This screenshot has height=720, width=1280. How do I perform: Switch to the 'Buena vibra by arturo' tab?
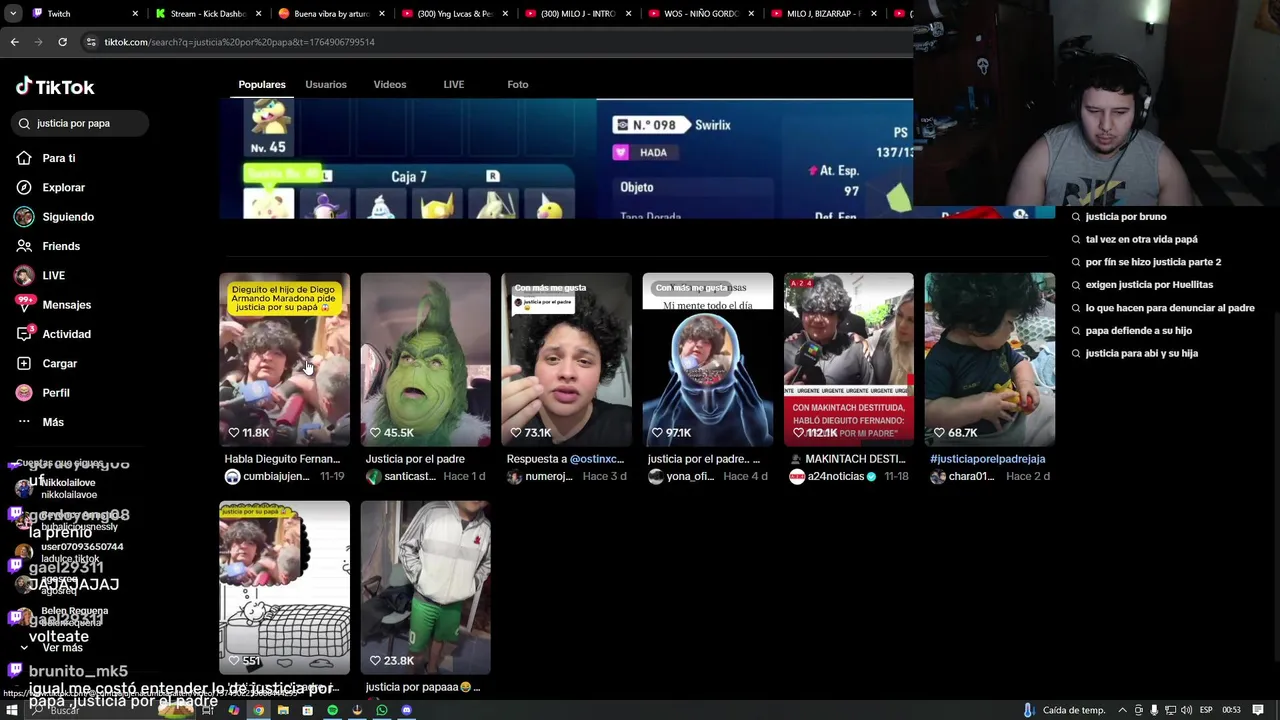pos(331,14)
